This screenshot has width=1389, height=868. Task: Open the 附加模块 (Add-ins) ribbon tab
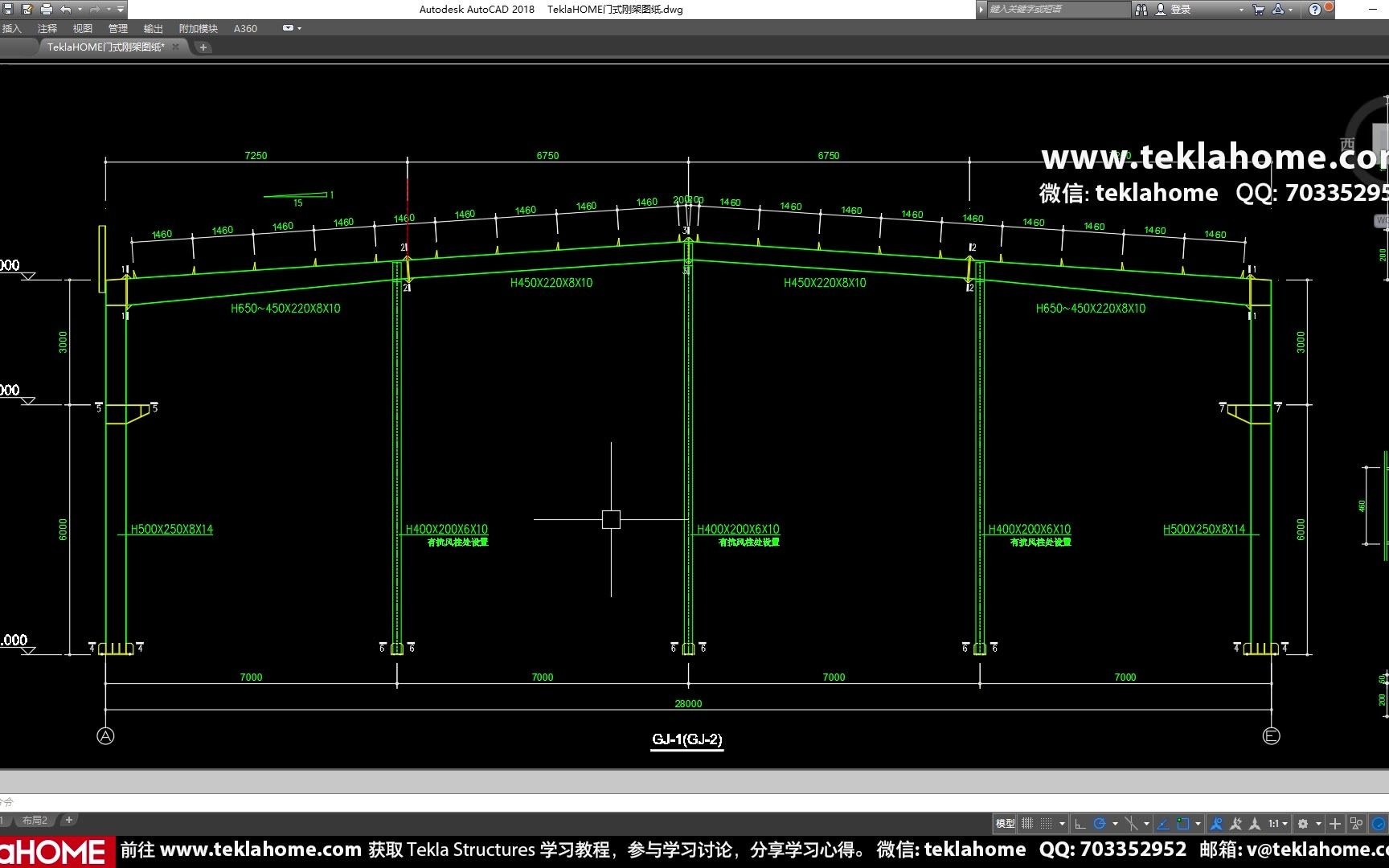(199, 28)
